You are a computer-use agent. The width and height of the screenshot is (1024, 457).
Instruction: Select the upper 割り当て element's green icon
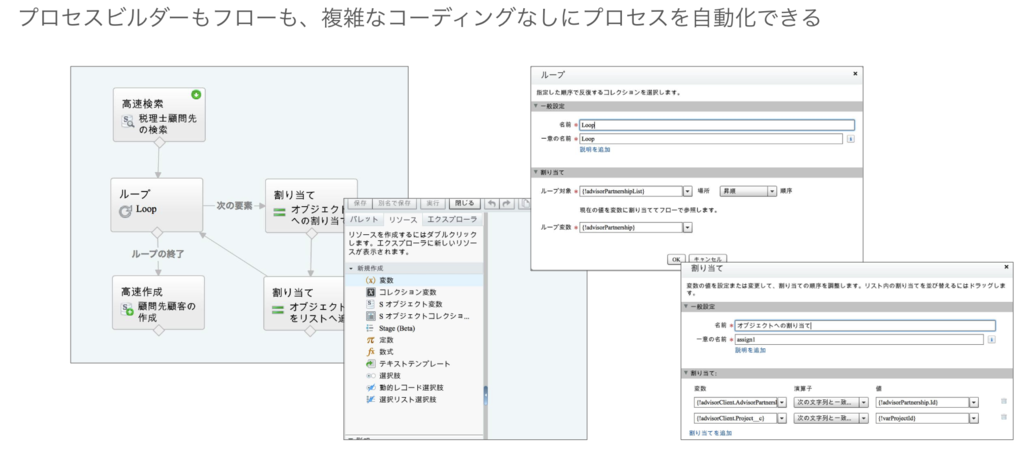(280, 212)
